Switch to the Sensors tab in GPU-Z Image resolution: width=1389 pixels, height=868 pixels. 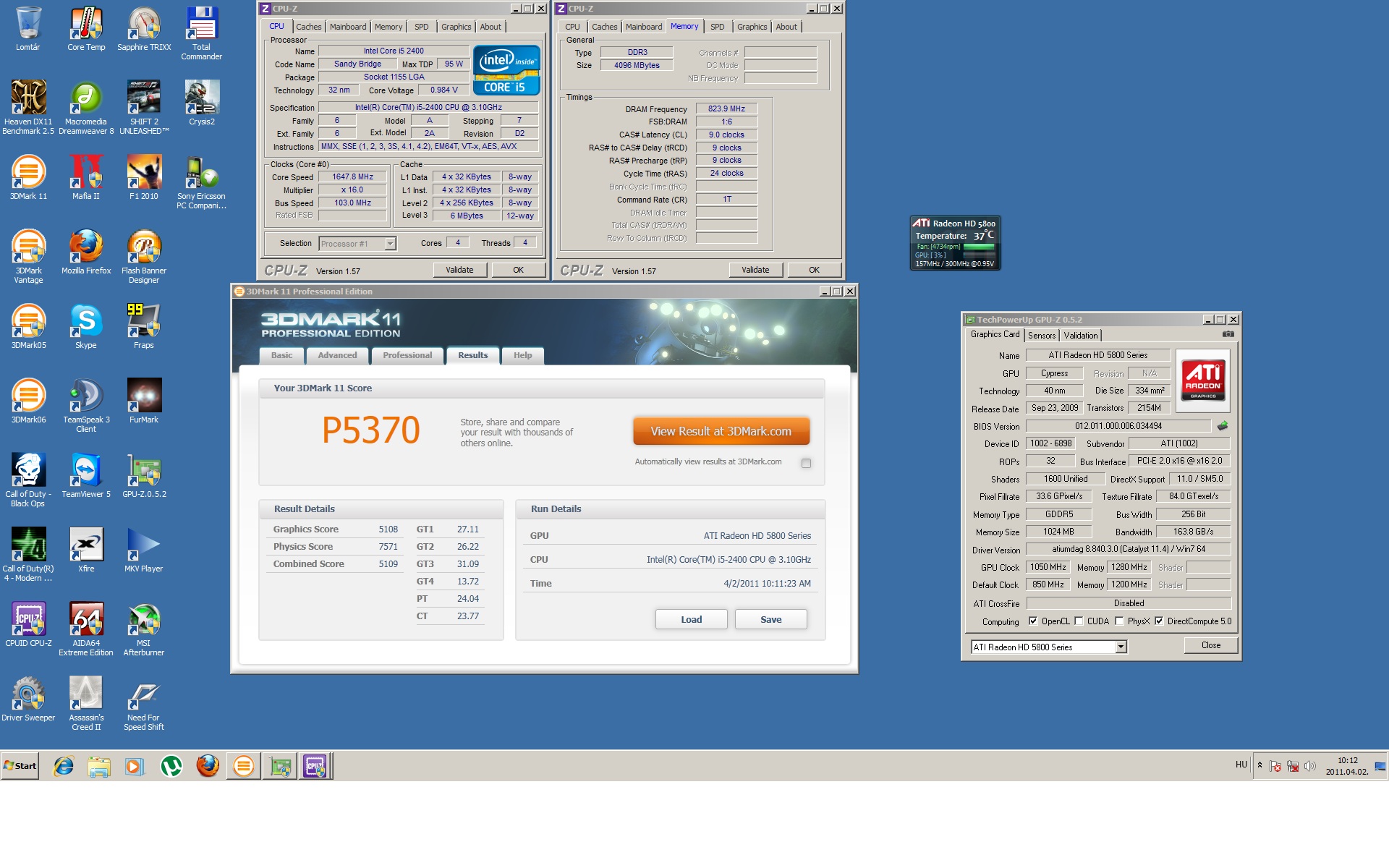click(1042, 336)
